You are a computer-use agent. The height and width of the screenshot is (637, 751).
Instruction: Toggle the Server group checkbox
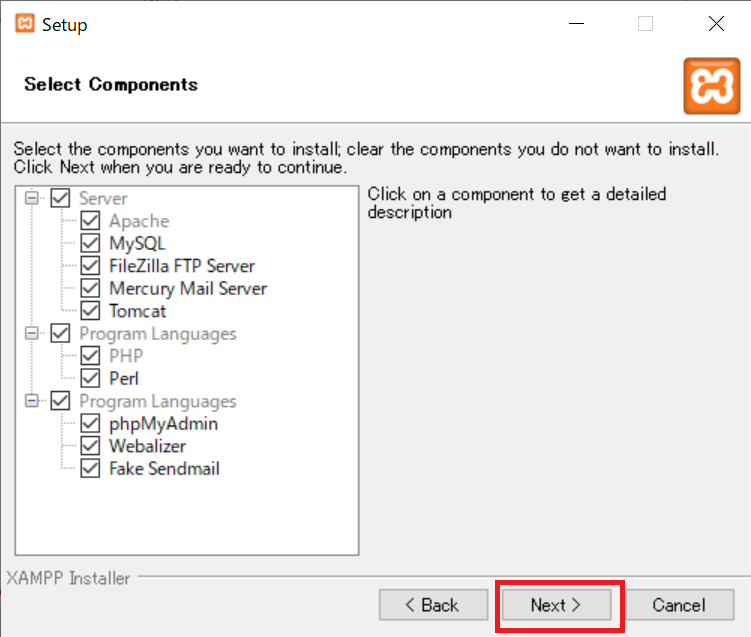pos(60,198)
